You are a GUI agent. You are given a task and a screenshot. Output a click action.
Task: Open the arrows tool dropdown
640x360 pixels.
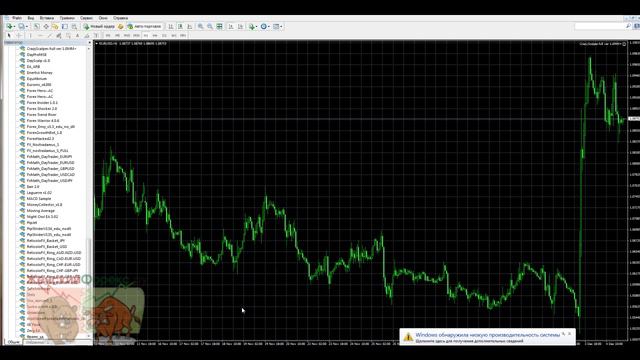tap(96, 36)
